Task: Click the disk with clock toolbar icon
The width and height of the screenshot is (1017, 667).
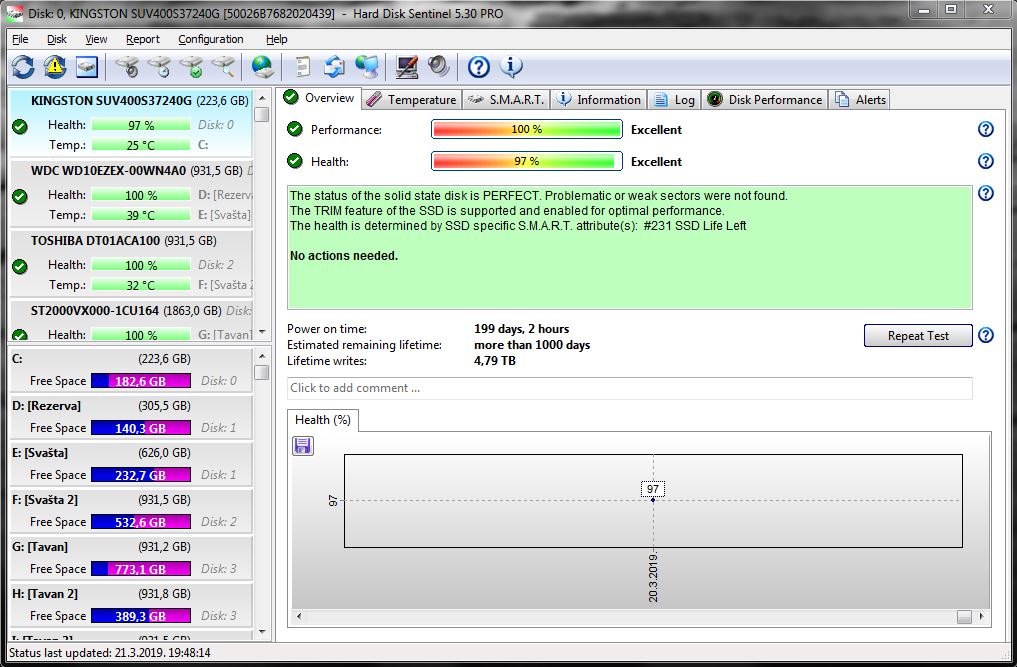Action: pos(160,66)
